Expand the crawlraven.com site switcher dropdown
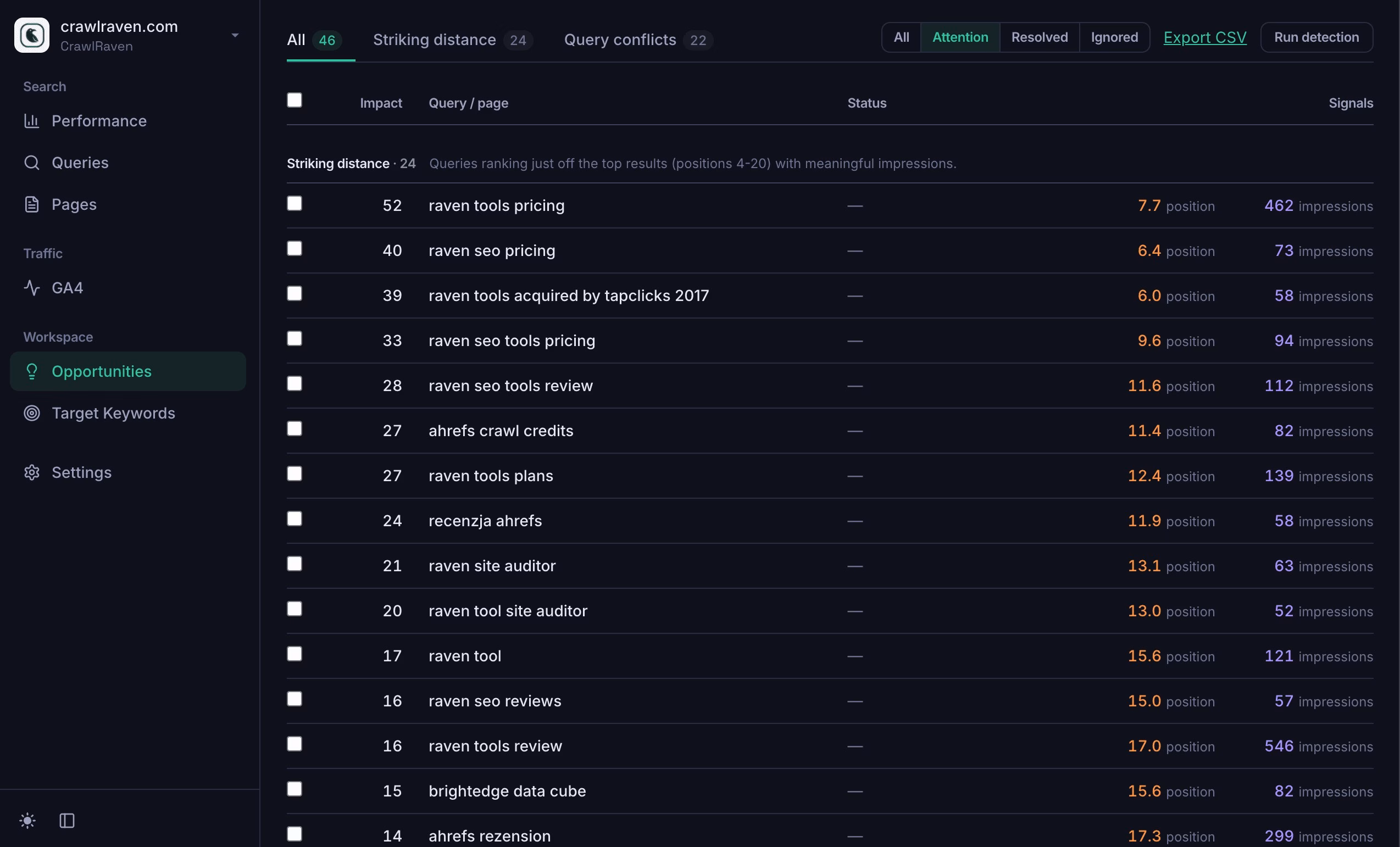The height and width of the screenshot is (847, 1400). (x=235, y=35)
